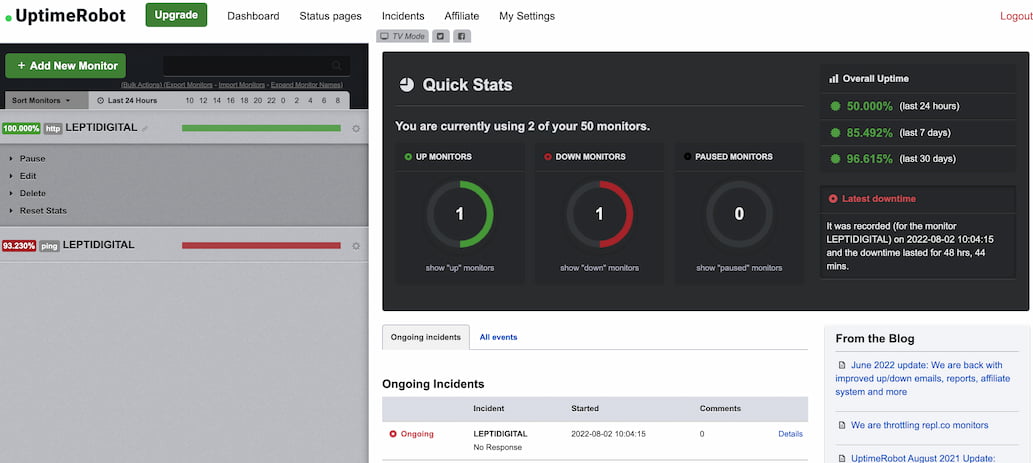Open throttling repl.co monitors blog post
This screenshot has height=463, width=1033.
point(920,425)
